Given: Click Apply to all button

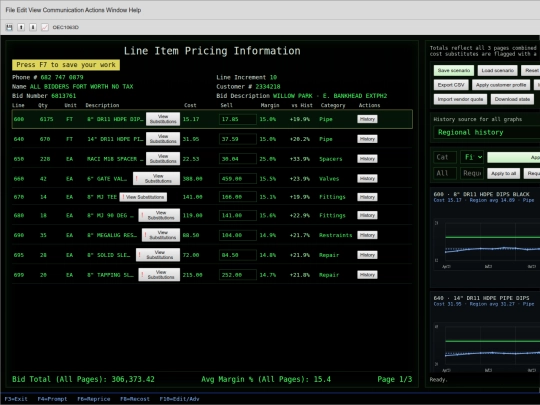Looking at the screenshot, I should coord(503,173).
